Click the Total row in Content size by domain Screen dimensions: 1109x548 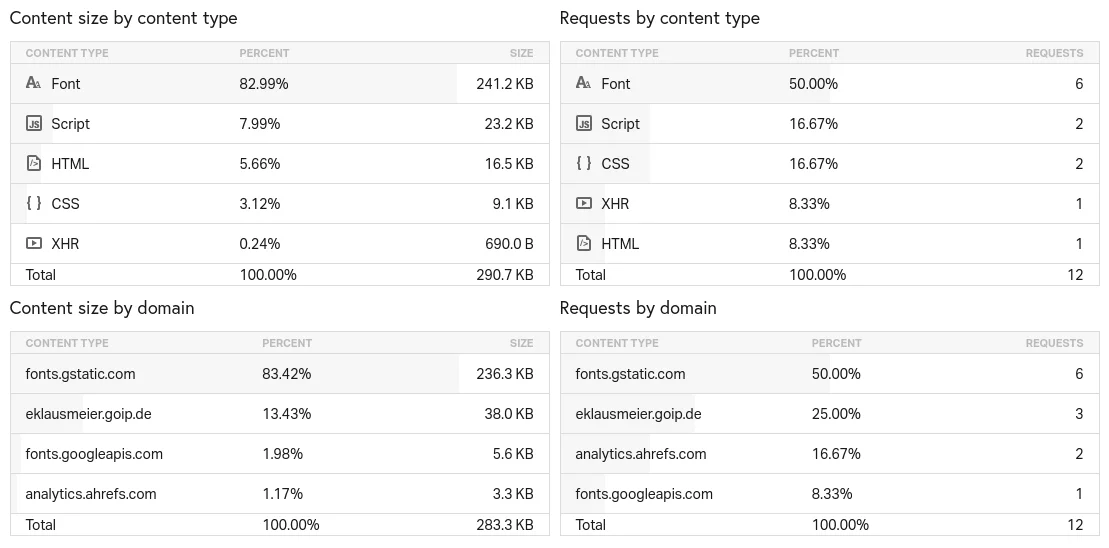(x=41, y=525)
